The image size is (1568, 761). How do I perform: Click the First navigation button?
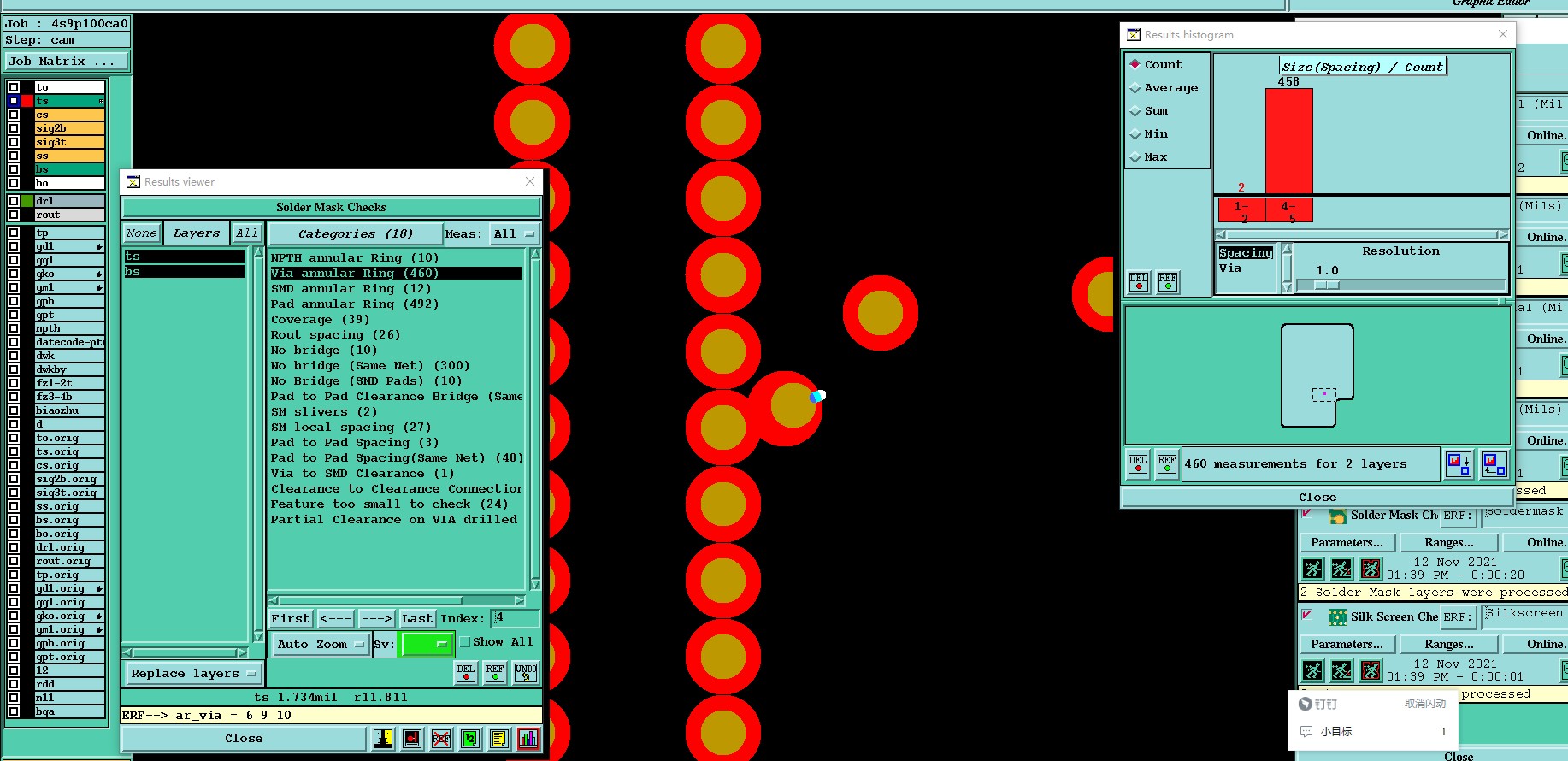[x=291, y=618]
